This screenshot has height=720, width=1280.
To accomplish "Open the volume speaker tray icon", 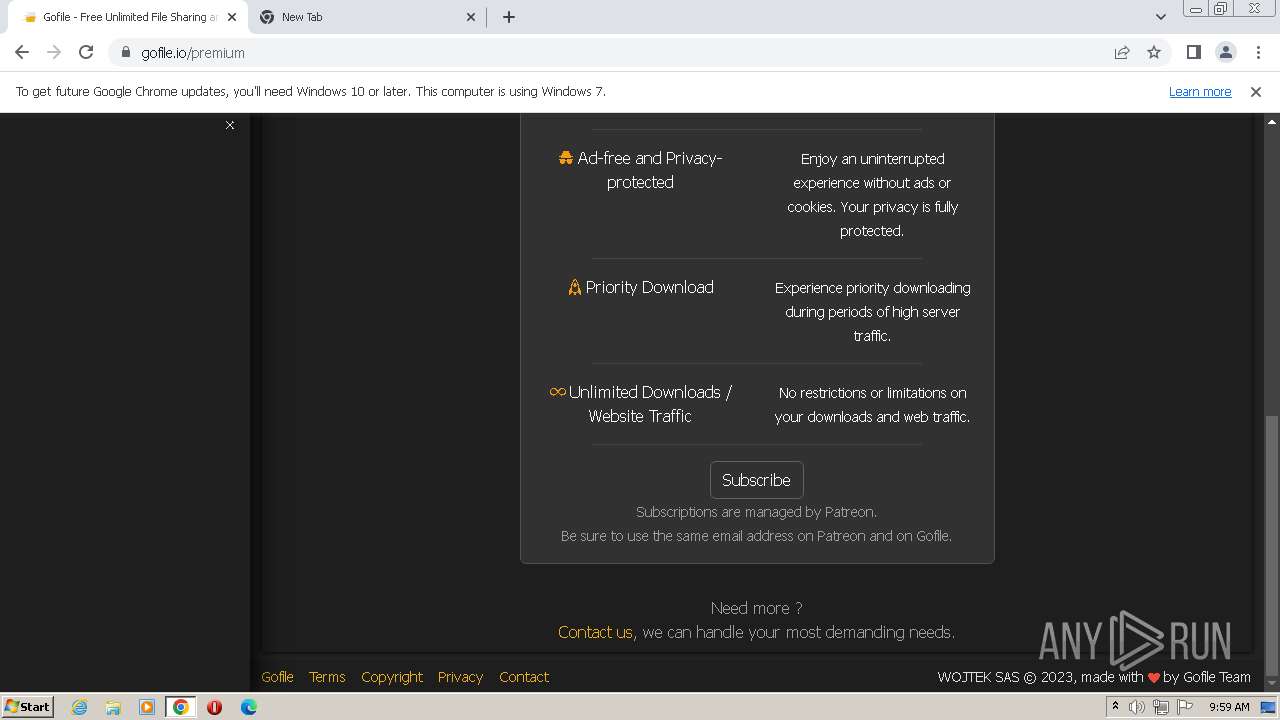I will 1137,707.
